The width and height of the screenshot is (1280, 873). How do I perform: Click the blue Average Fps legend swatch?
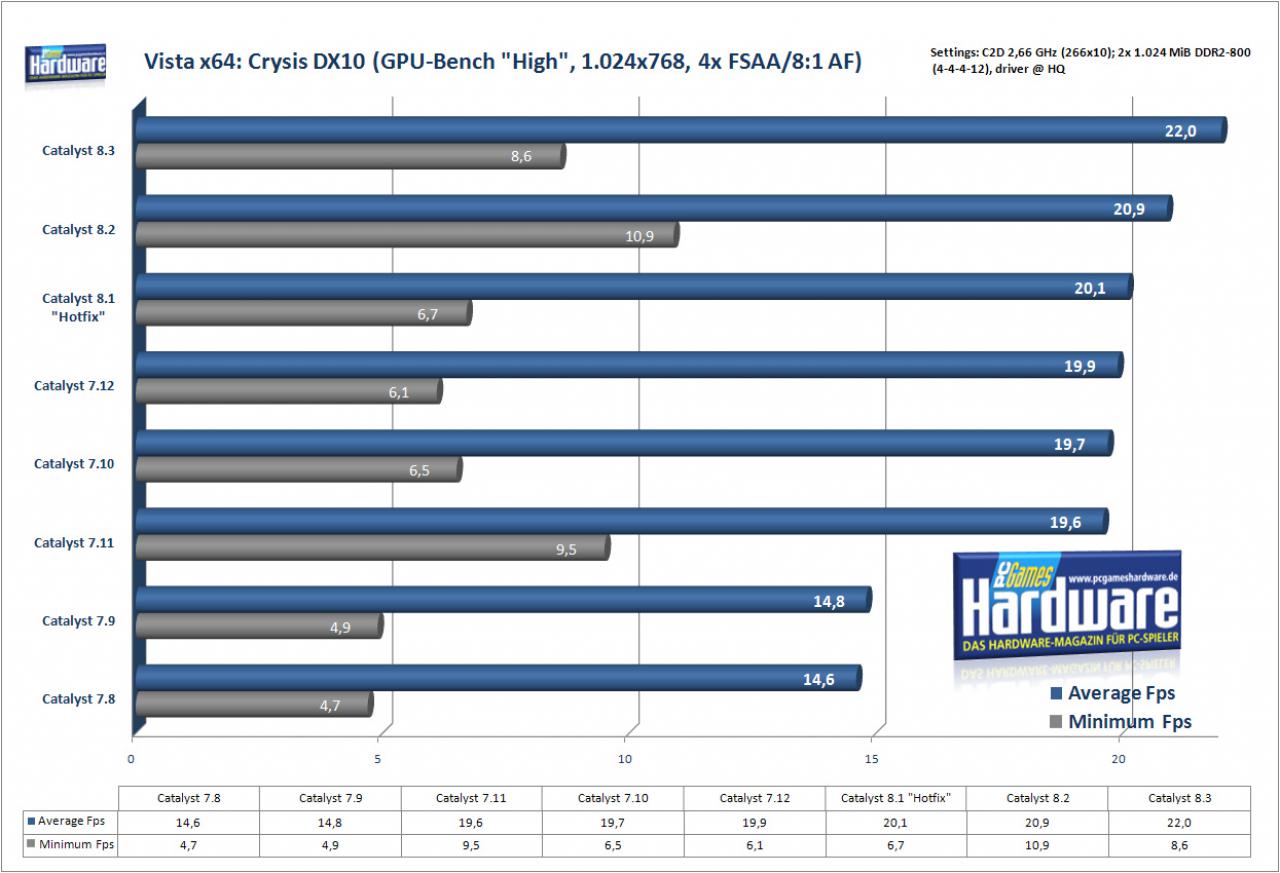pyautogui.click(x=1056, y=693)
